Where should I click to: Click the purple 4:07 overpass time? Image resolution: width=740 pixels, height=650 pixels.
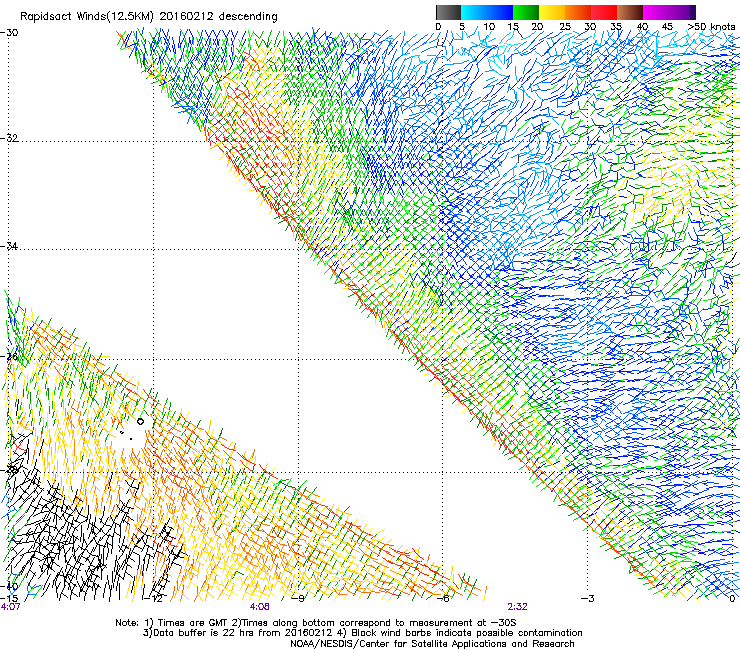pos(10,607)
